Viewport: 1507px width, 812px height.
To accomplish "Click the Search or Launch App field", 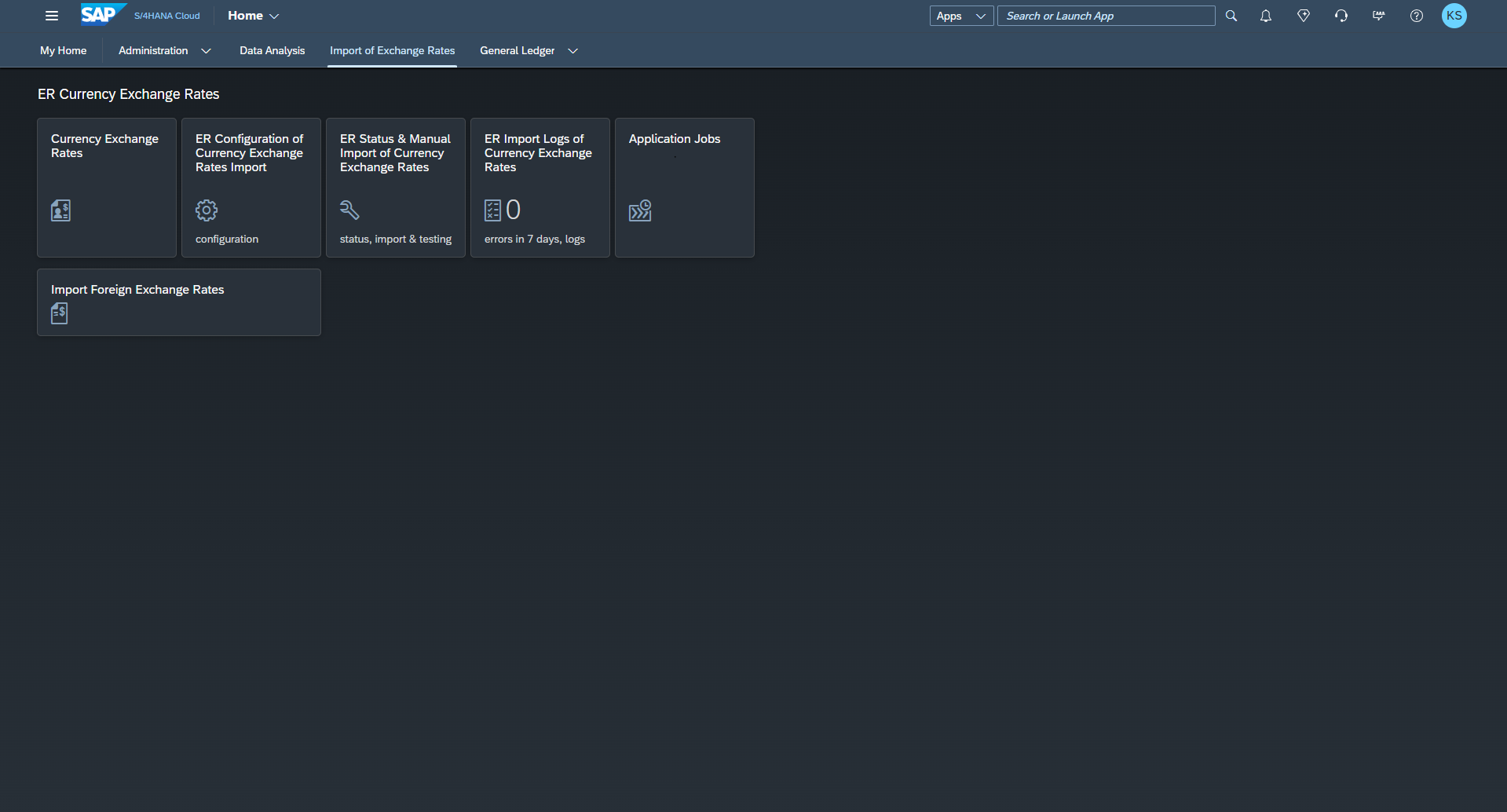I will 1105,16.
